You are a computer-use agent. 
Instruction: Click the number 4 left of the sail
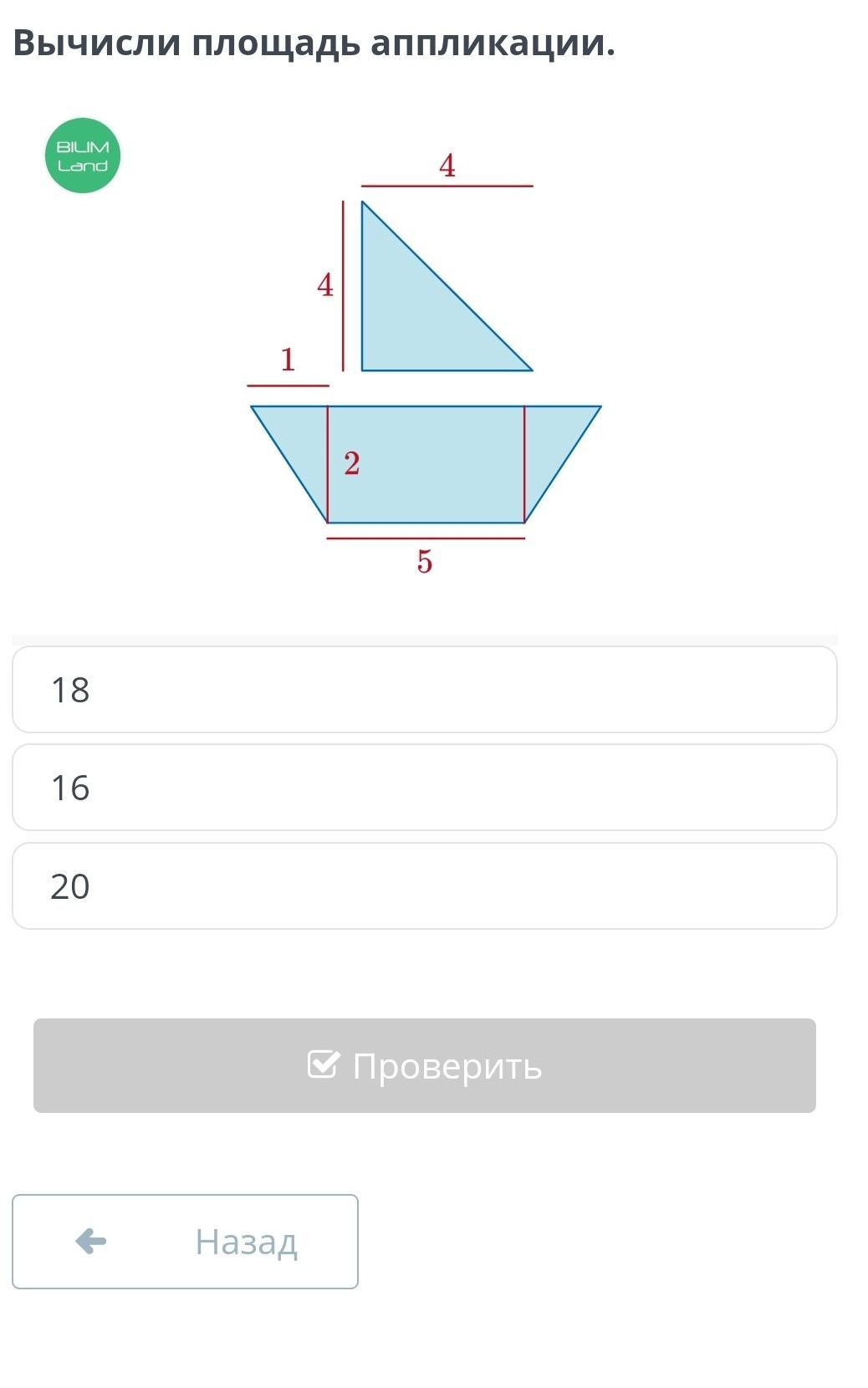click(325, 285)
